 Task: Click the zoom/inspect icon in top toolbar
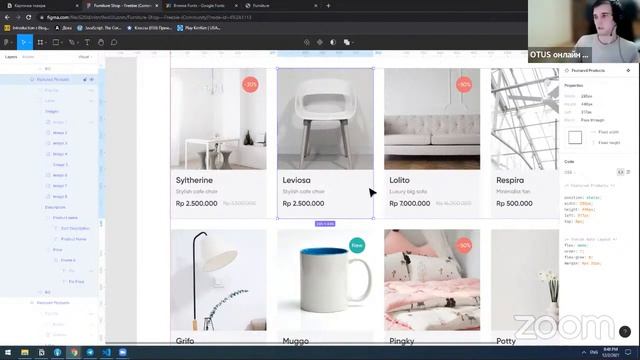307,42
